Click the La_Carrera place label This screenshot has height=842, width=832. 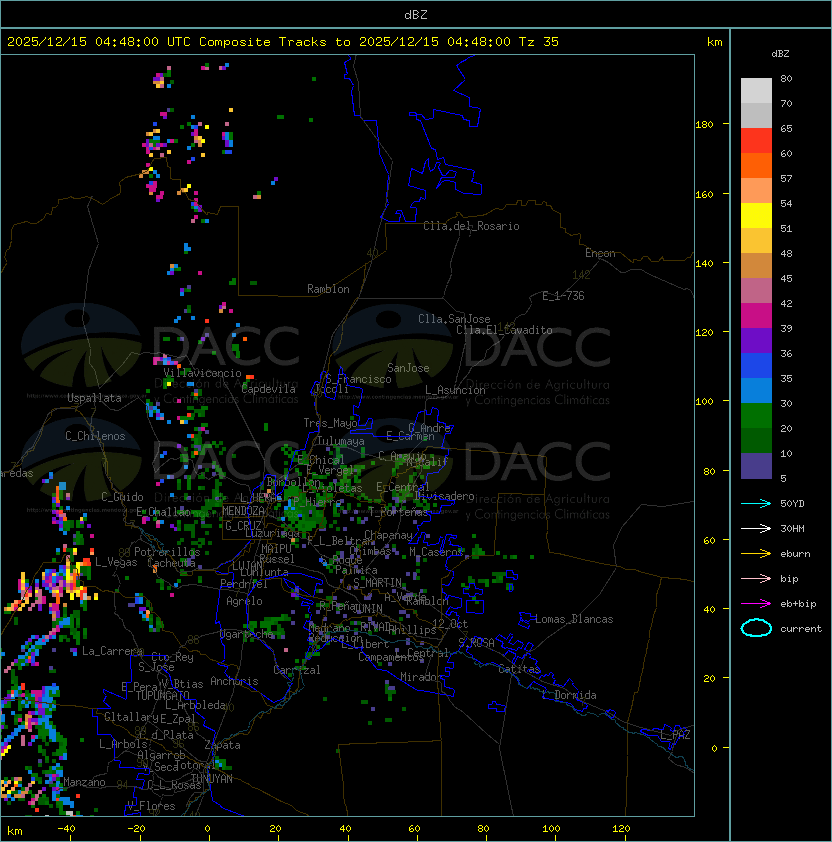pyautogui.click(x=112, y=651)
